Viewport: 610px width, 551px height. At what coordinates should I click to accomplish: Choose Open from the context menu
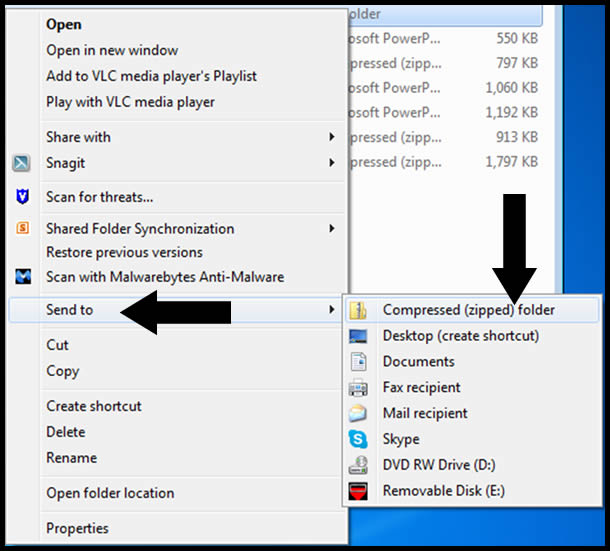(64, 25)
